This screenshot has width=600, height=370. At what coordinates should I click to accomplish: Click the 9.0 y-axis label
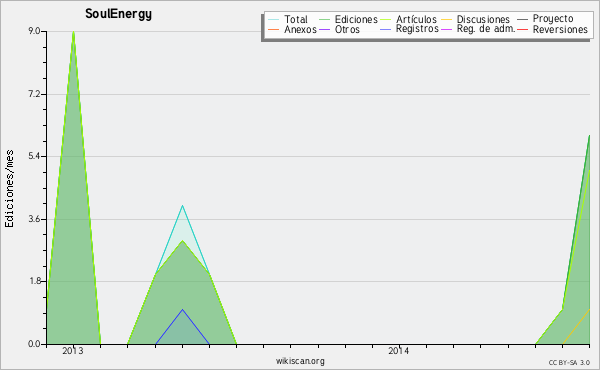click(x=34, y=31)
